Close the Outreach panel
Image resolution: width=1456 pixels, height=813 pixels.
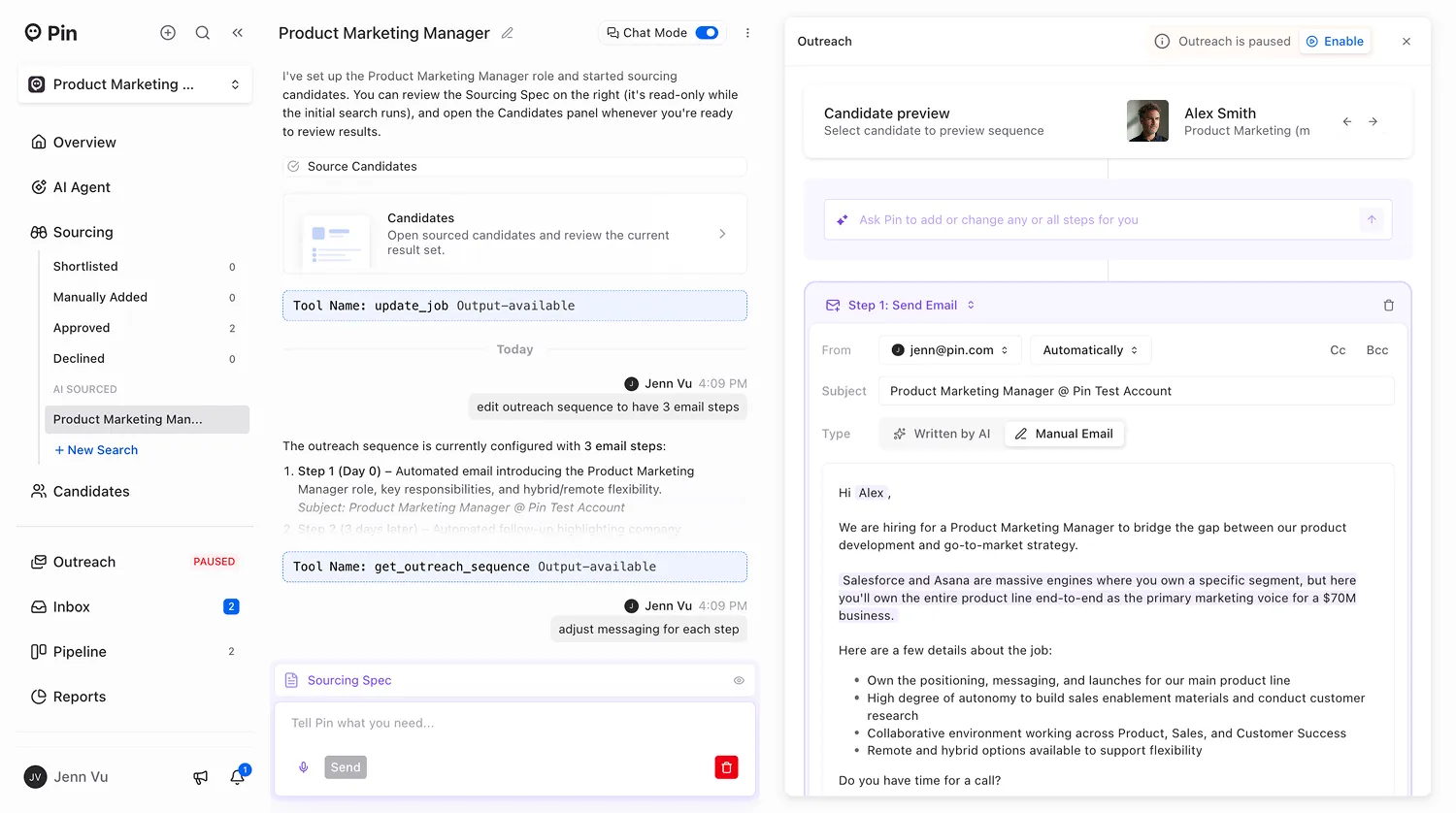click(x=1406, y=42)
